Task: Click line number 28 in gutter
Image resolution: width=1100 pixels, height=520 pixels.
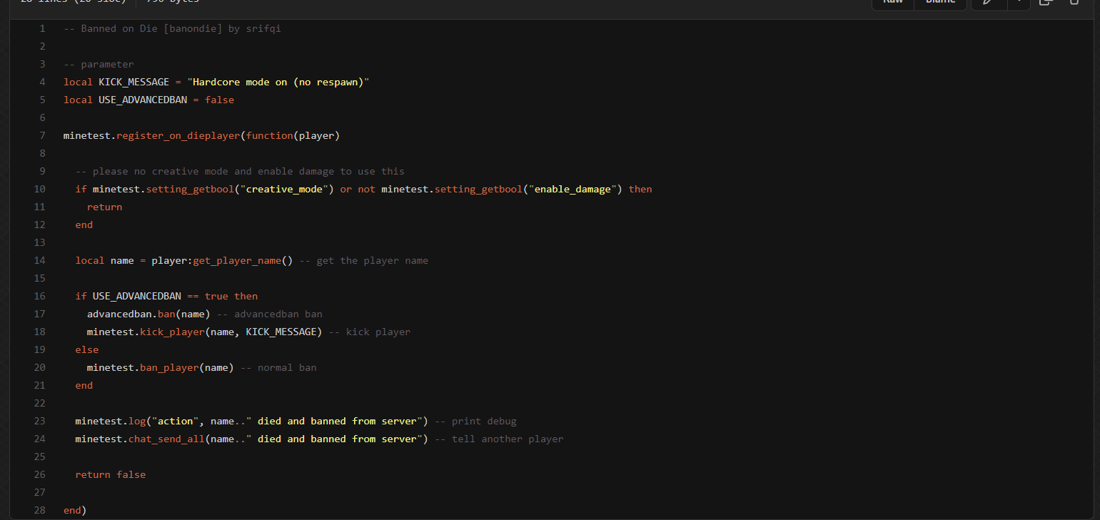Action: click(x=40, y=510)
